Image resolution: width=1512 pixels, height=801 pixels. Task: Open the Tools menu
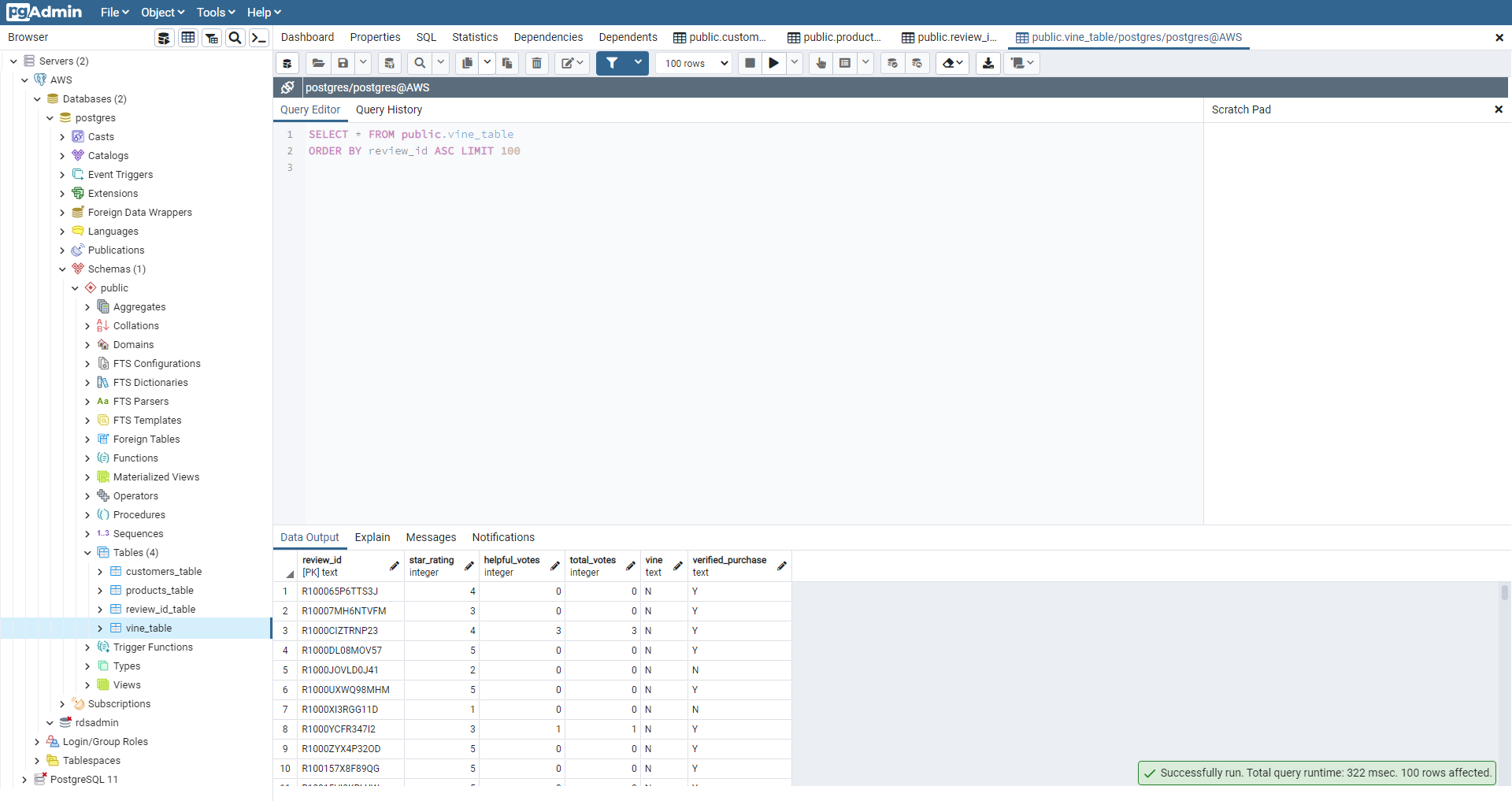pos(216,13)
